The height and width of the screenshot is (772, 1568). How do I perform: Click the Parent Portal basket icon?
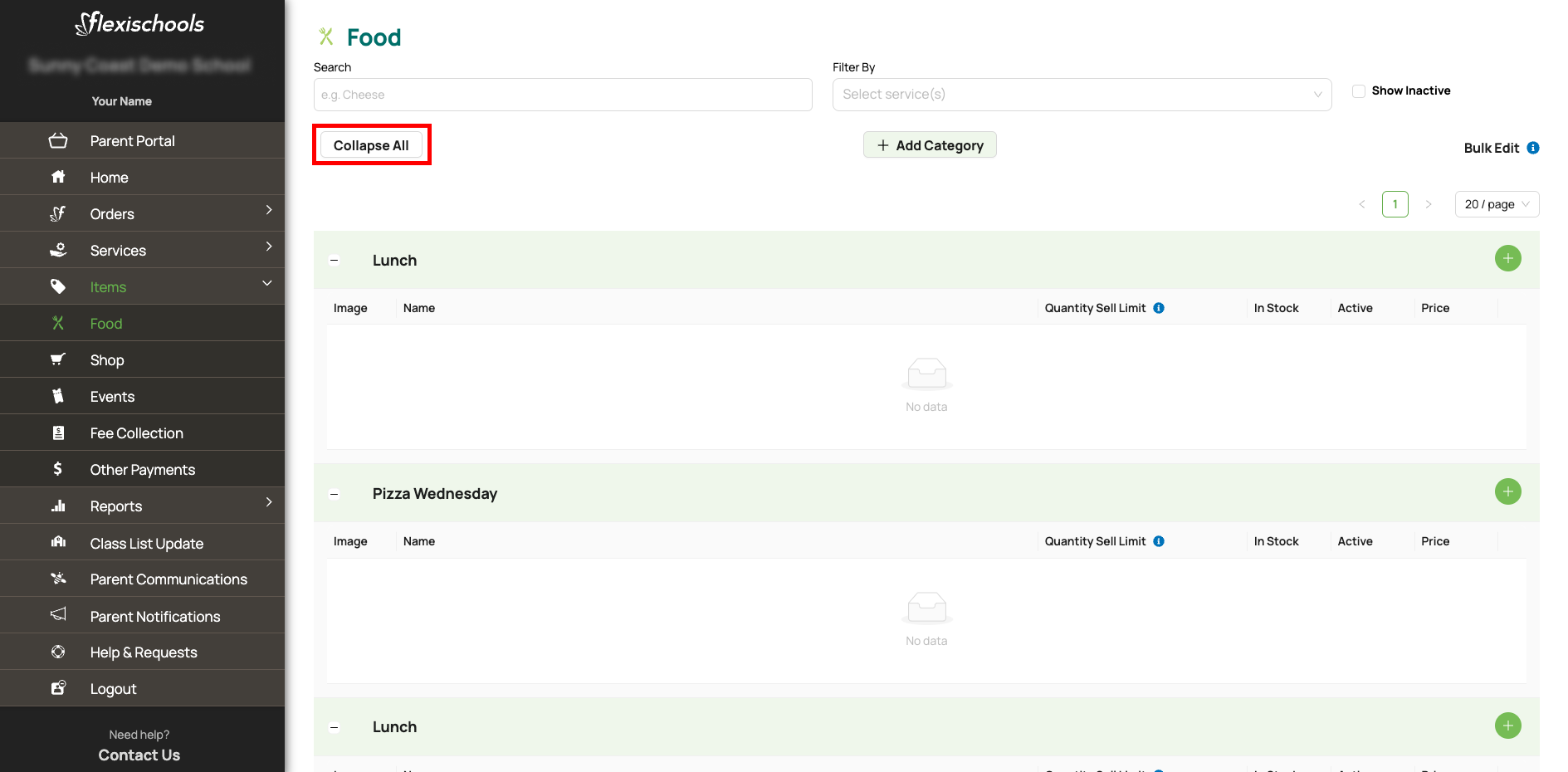click(x=58, y=141)
